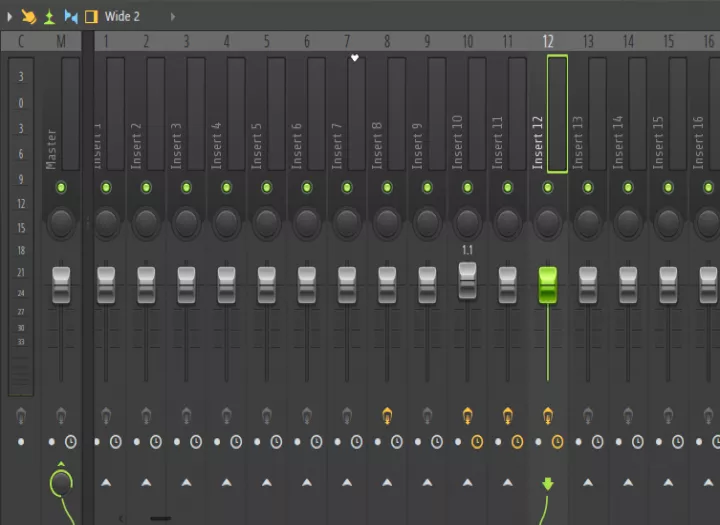This screenshot has width=720, height=525.
Task: Mute Insert 16 with green LED
Action: pyautogui.click(x=709, y=187)
